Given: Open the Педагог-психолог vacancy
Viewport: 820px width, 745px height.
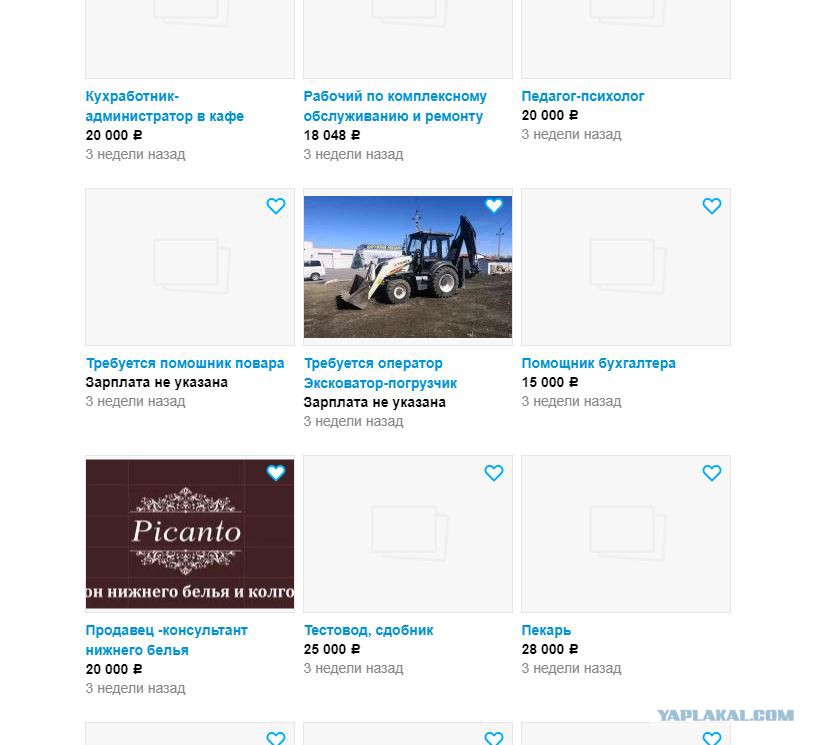Looking at the screenshot, I should click(x=583, y=96).
